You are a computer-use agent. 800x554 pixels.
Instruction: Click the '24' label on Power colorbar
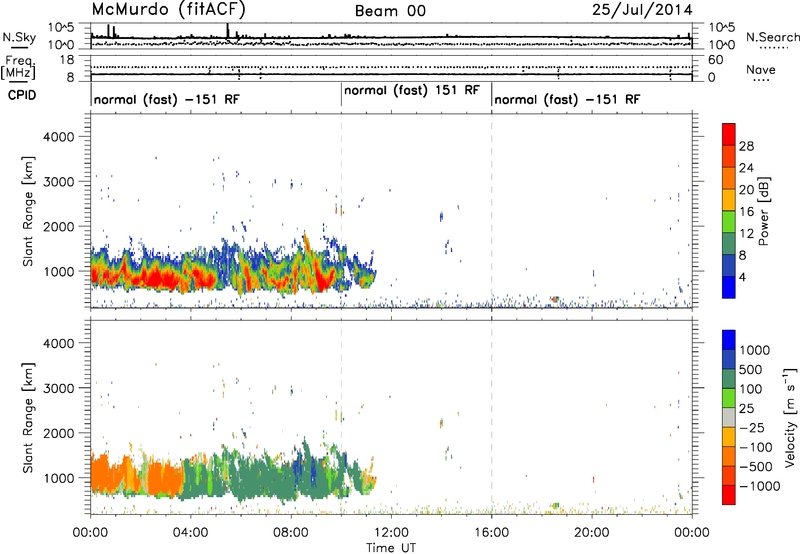click(746, 168)
